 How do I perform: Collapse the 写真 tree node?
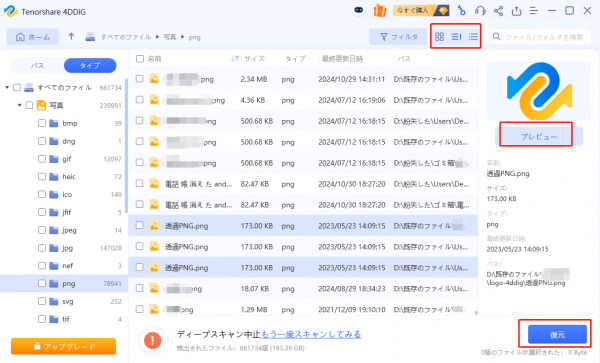click(20, 105)
